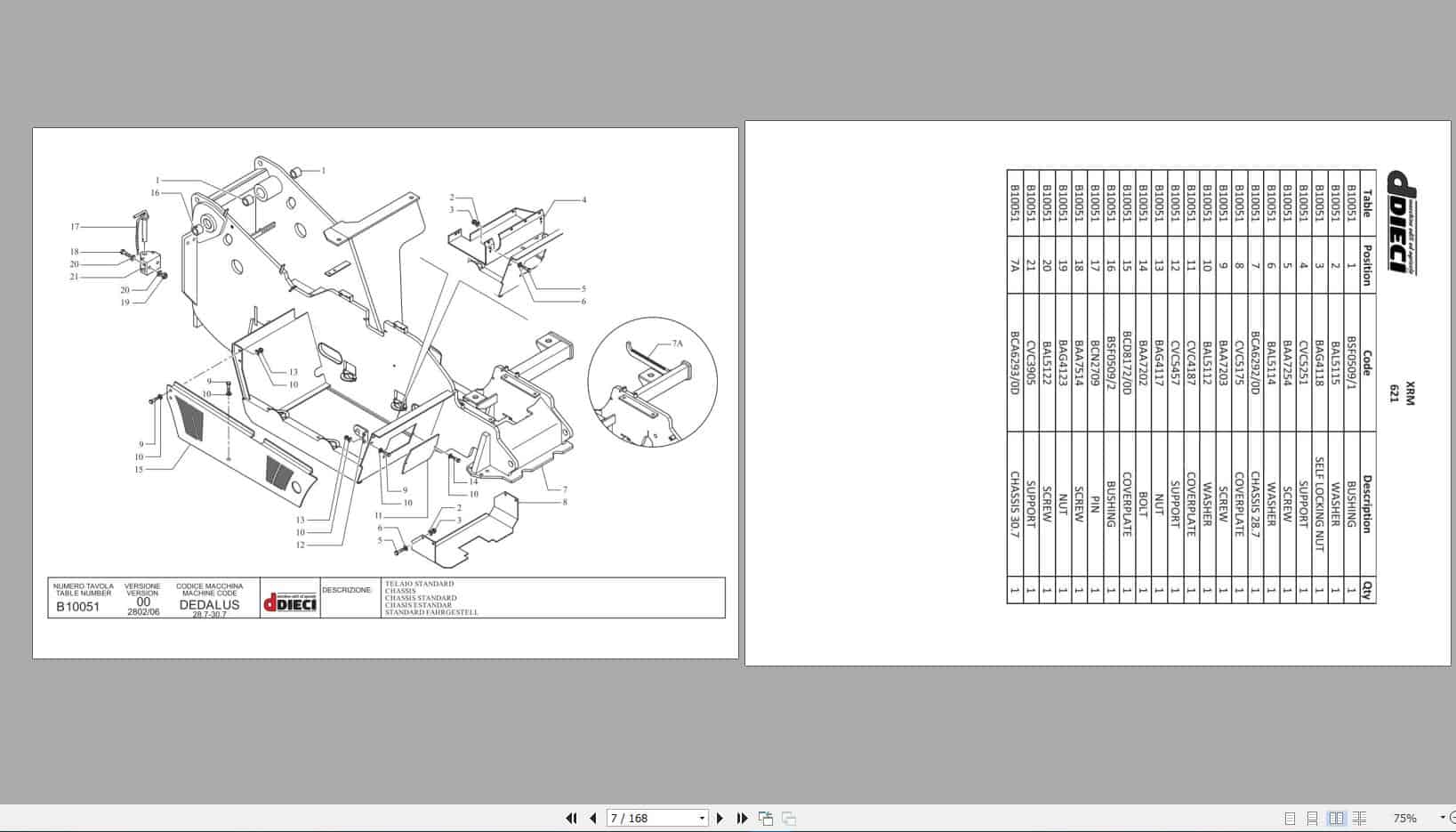
Task: Select the continuous scrolling view icon
Action: [x=1313, y=817]
